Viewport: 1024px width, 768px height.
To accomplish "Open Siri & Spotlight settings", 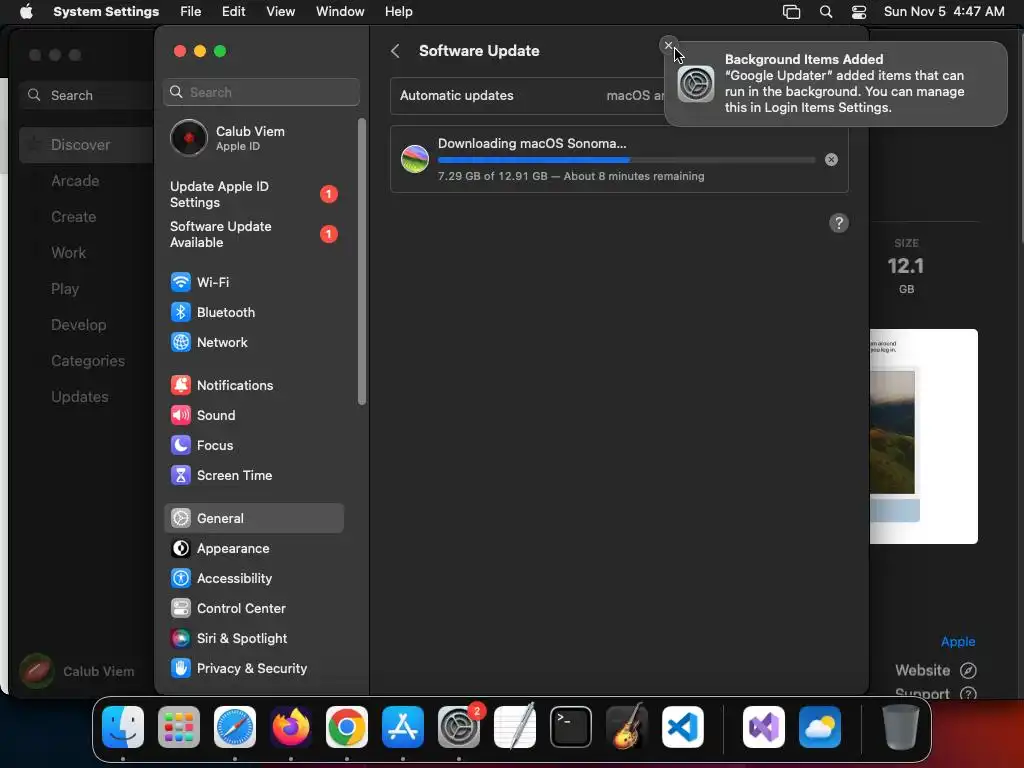I will coord(253,639).
